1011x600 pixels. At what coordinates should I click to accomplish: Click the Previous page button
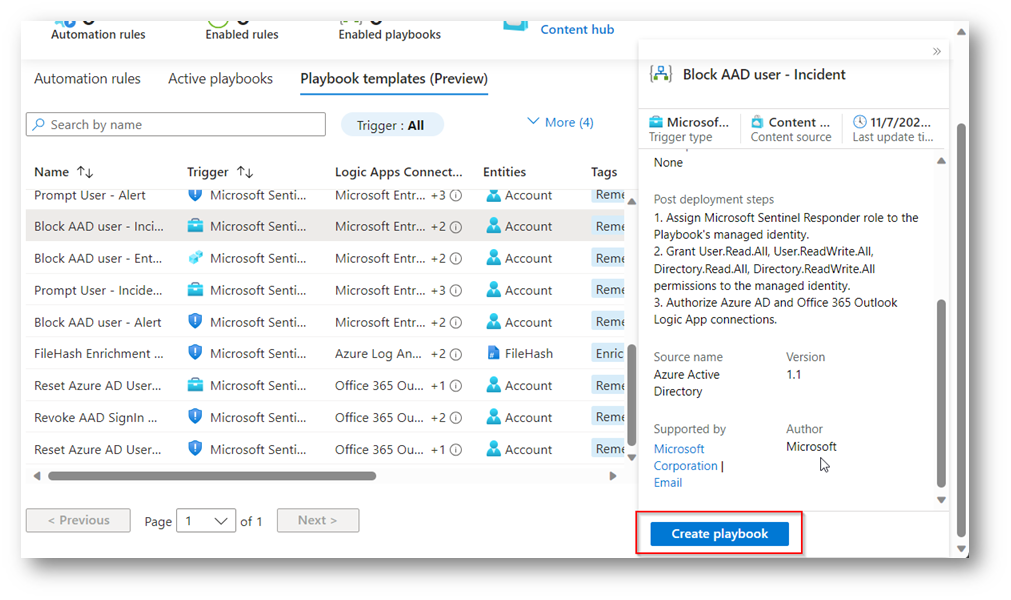[79, 520]
